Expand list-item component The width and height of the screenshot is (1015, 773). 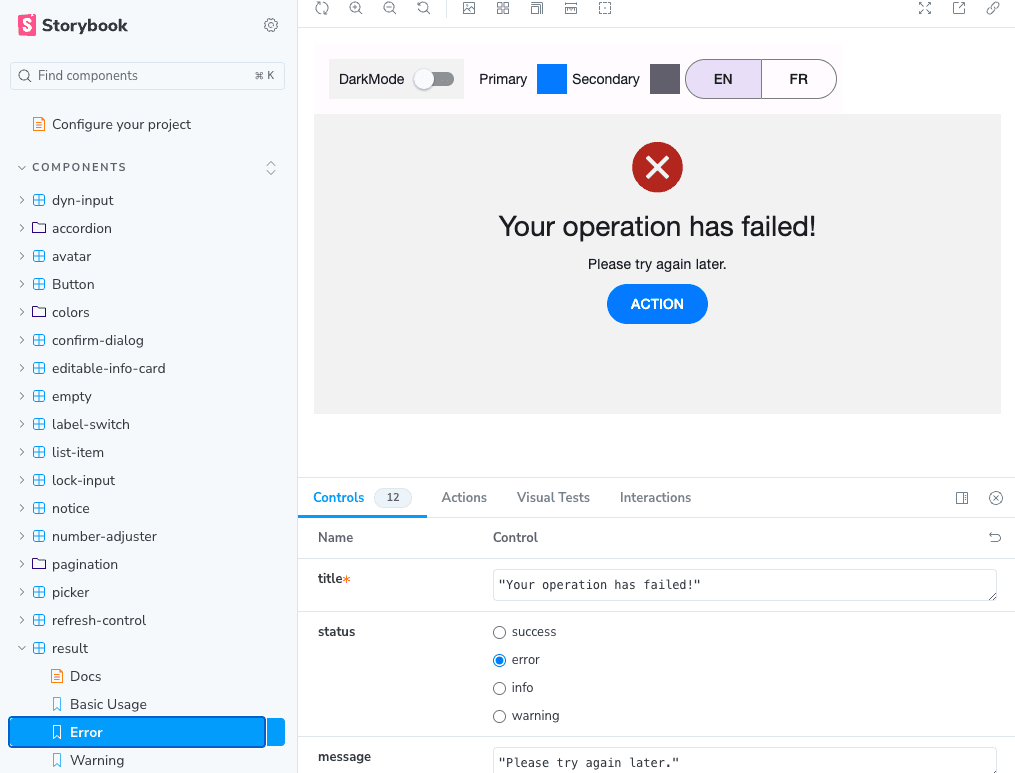point(78,452)
